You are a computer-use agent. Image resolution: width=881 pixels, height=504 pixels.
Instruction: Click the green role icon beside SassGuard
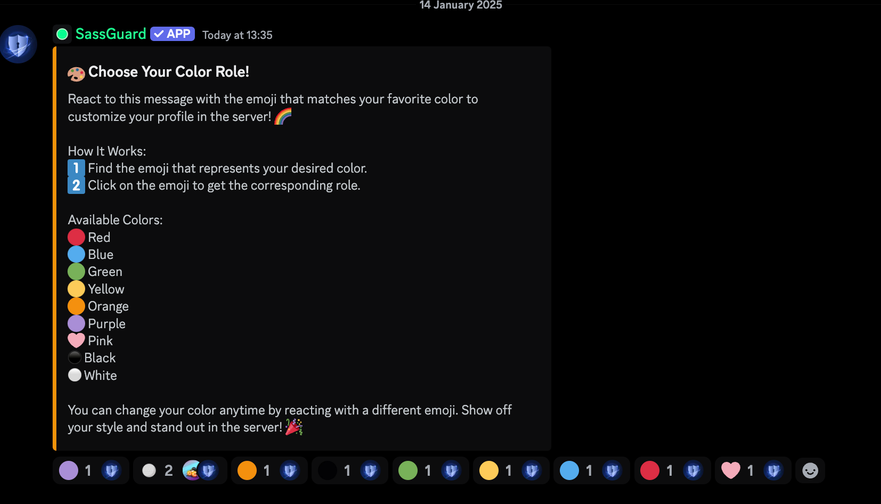click(x=62, y=34)
